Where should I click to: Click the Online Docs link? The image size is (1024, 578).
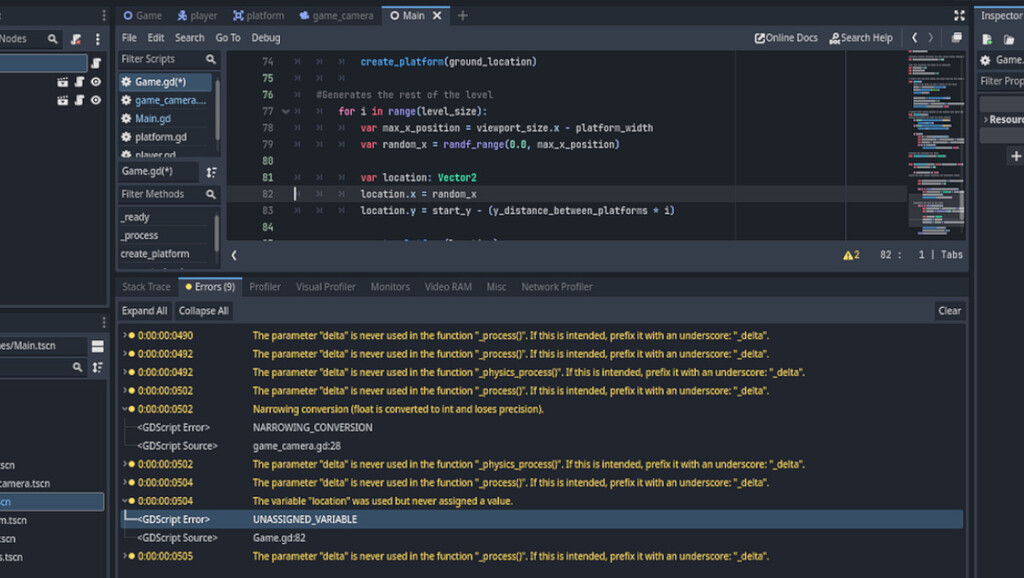786,37
